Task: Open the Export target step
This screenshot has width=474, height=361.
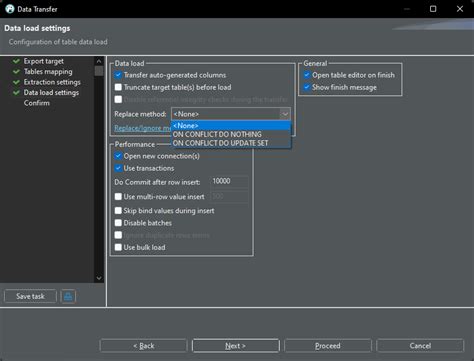Action: coord(43,61)
